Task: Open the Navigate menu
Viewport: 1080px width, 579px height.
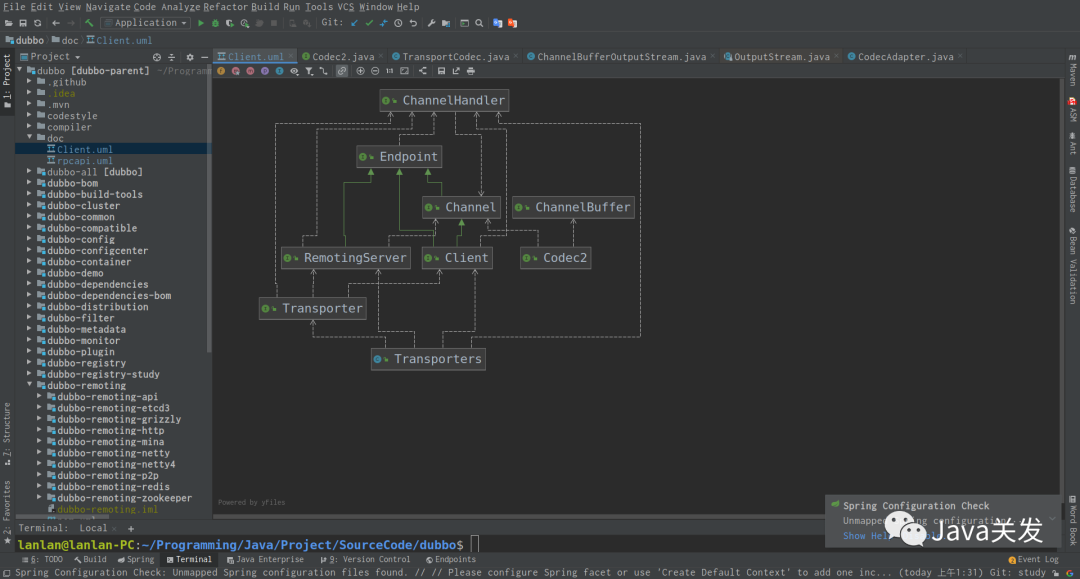Action: (x=107, y=7)
